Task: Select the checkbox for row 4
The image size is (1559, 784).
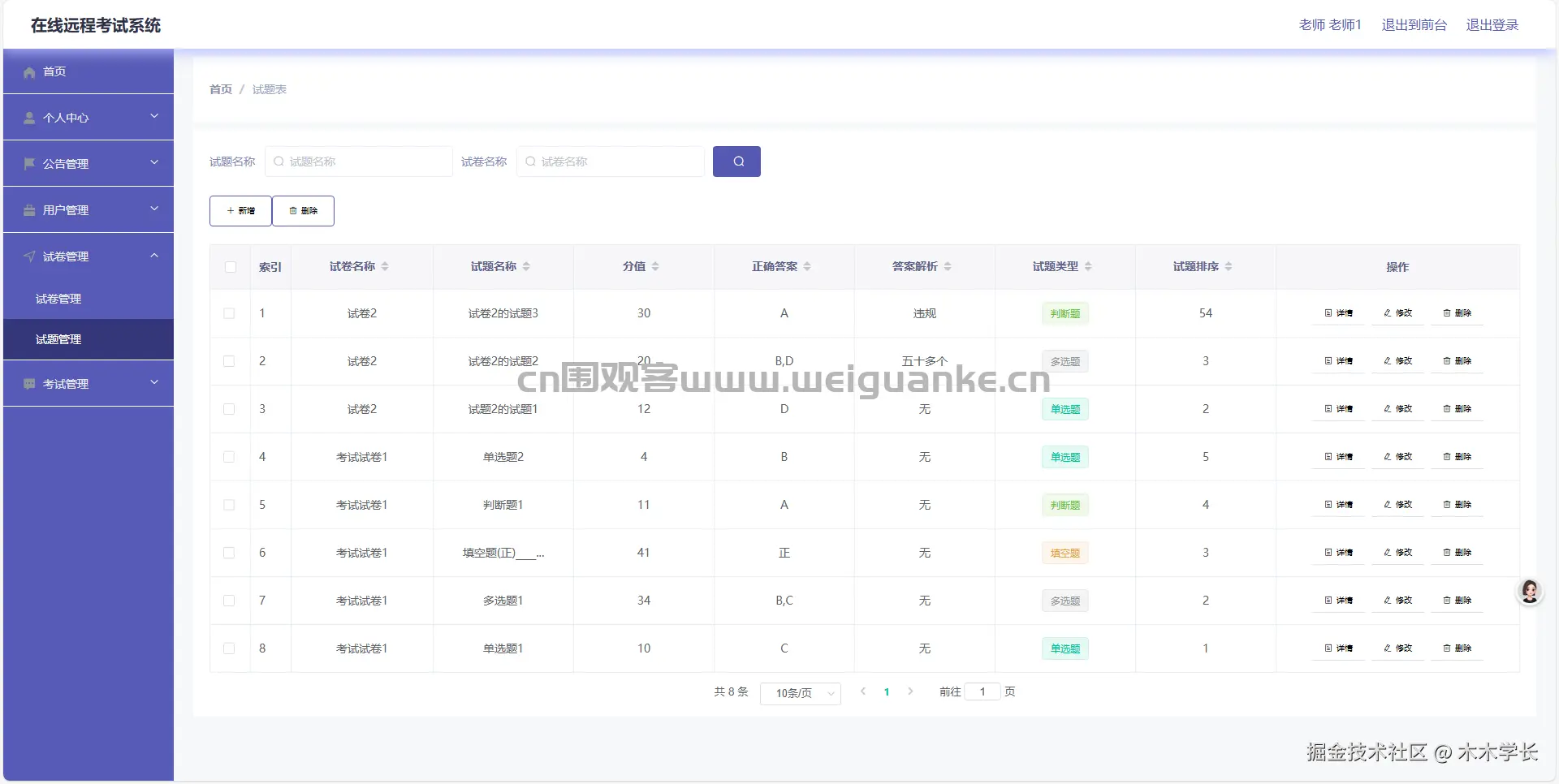Action: pos(229,457)
